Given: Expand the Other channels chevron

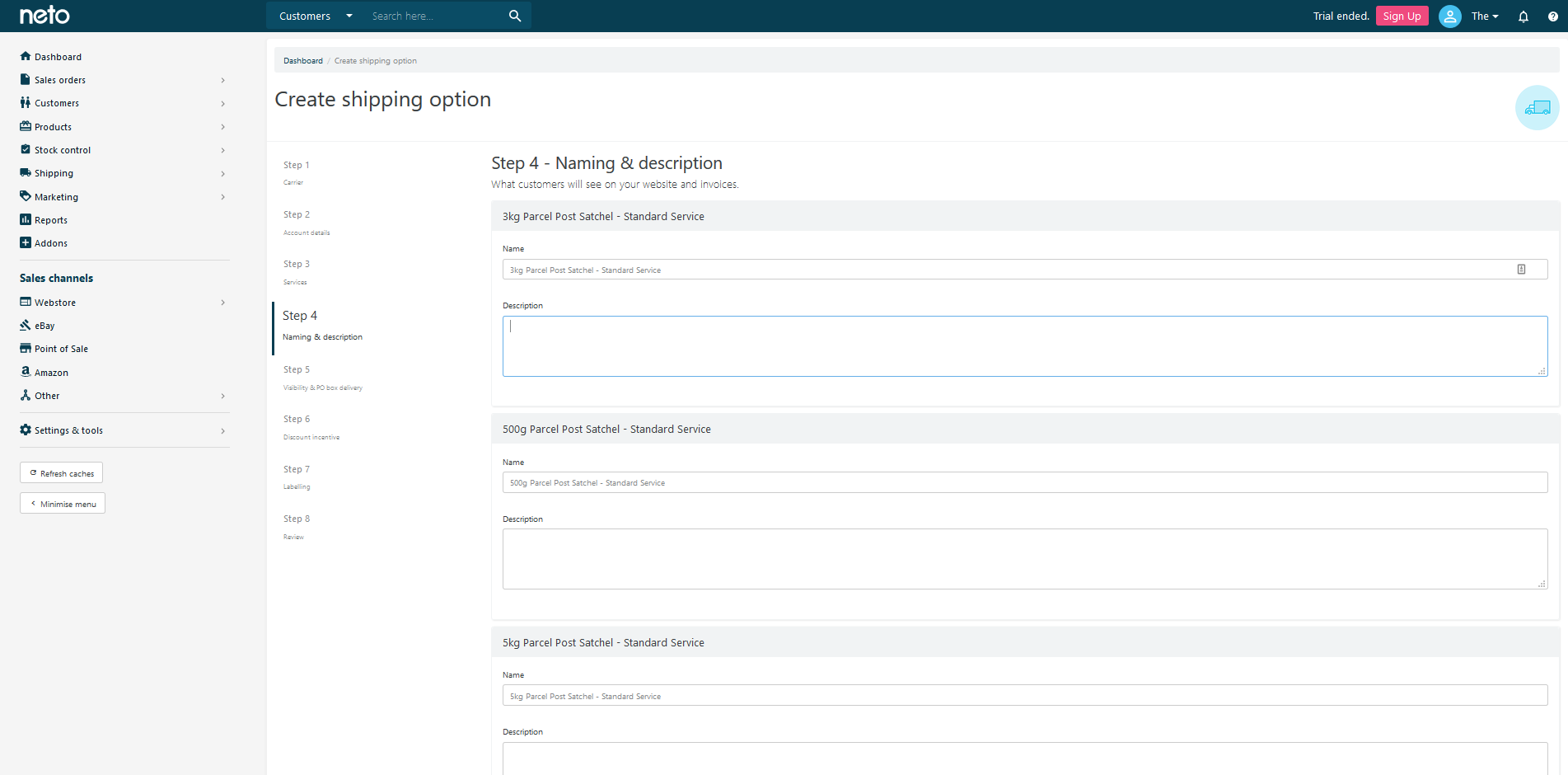Looking at the screenshot, I should (222, 396).
